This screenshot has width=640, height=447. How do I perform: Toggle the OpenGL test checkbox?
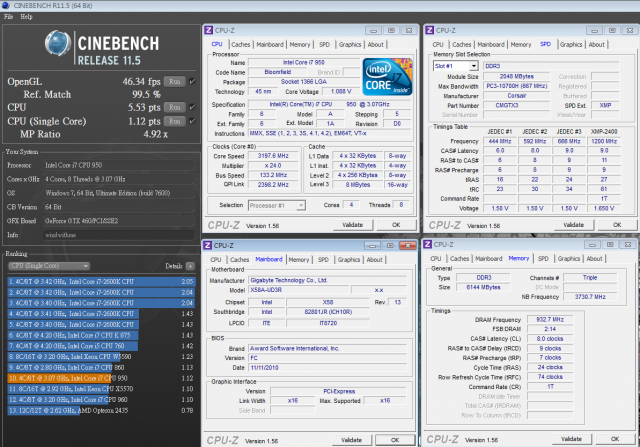point(193,81)
